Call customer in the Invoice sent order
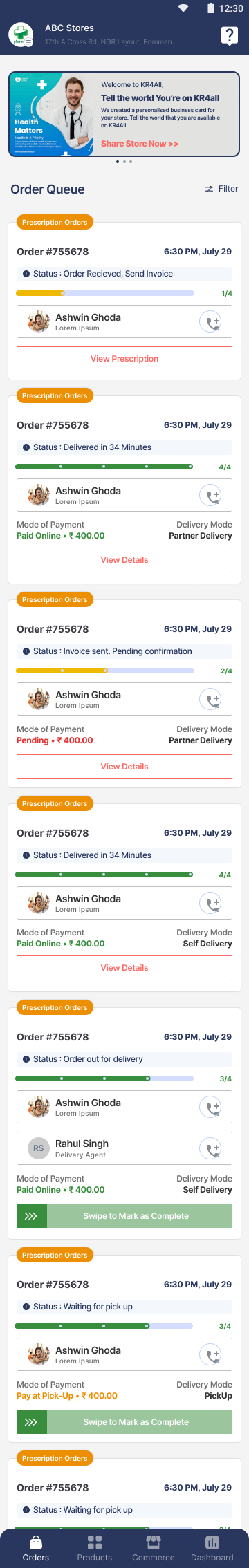Screen dimensions: 249x1568 [x=210, y=700]
